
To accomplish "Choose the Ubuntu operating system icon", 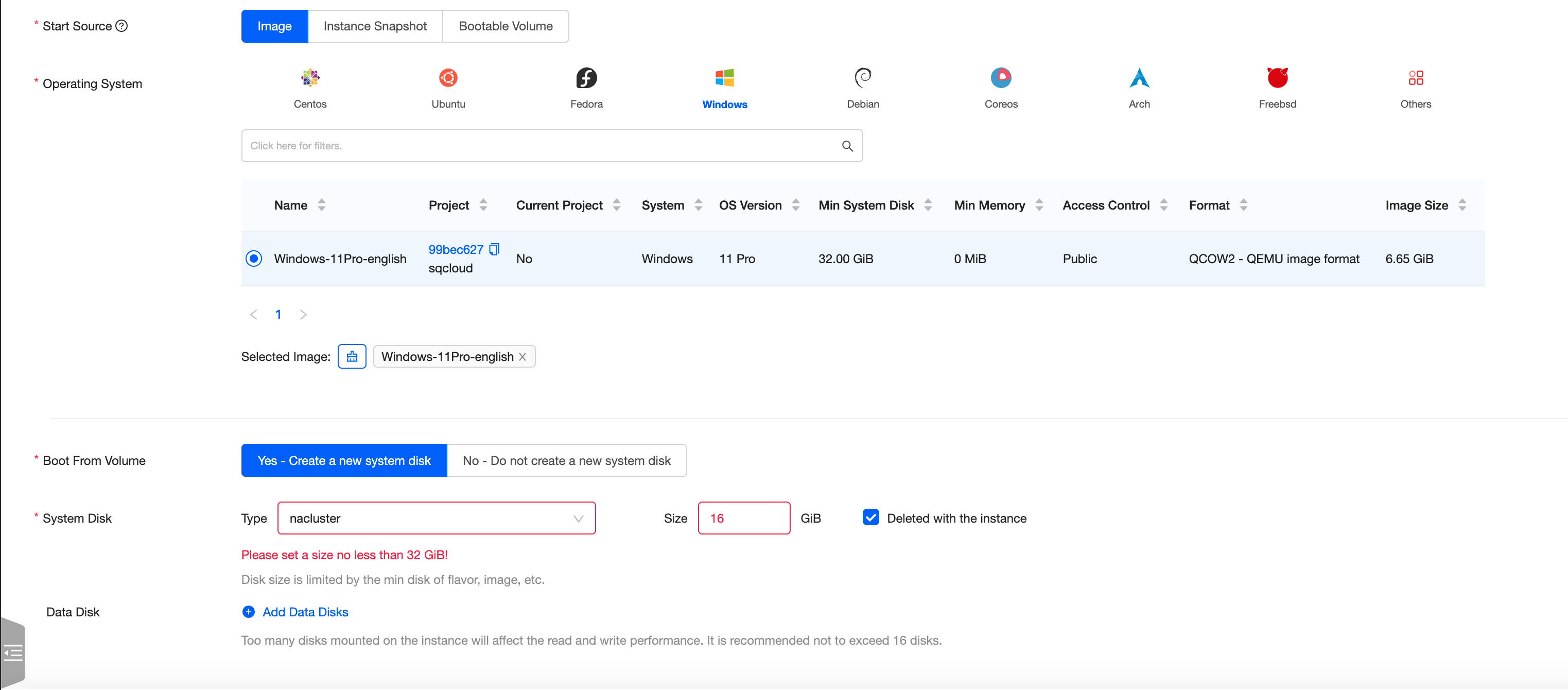I will (x=448, y=78).
